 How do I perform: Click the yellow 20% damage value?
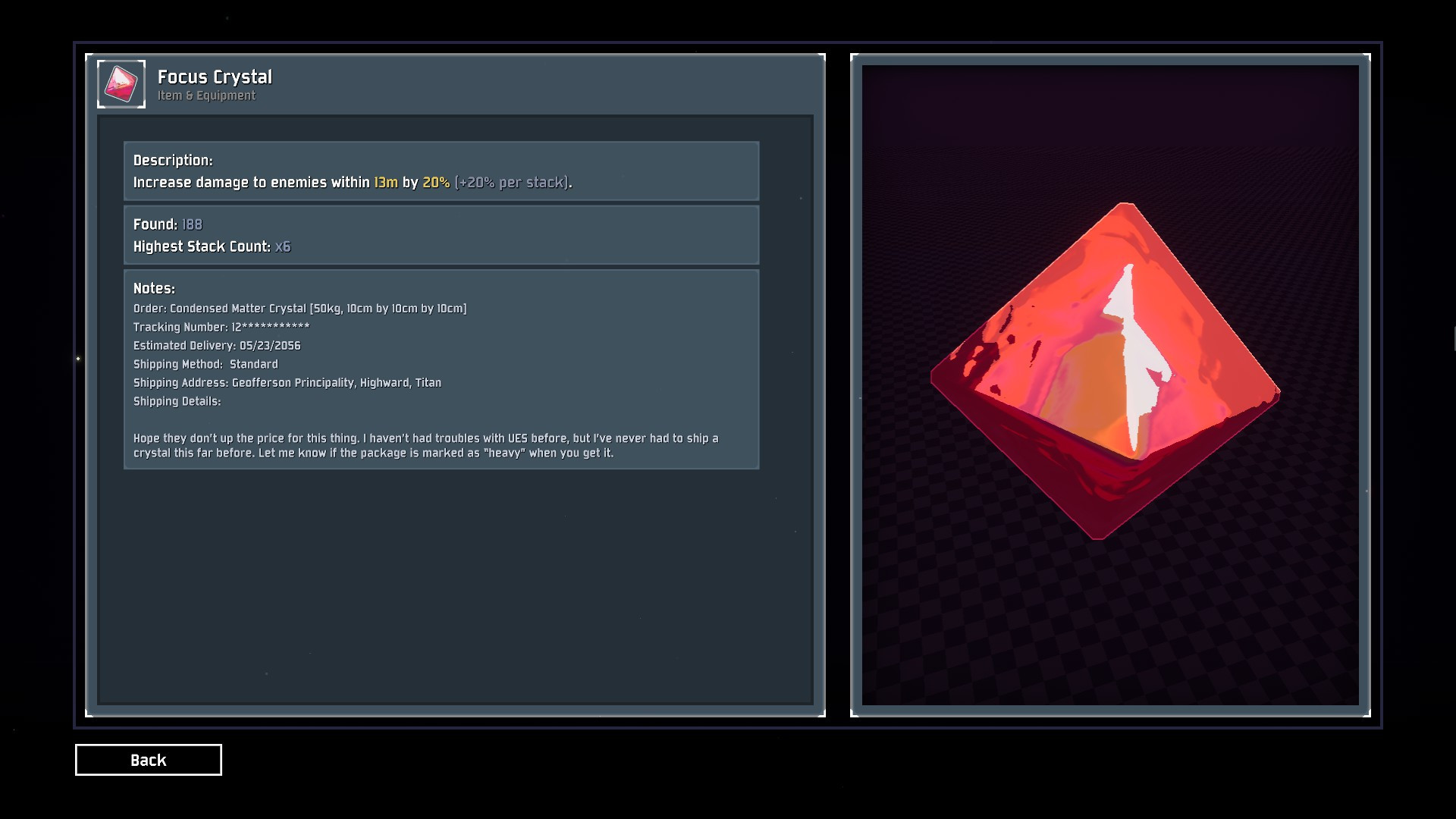coord(436,183)
